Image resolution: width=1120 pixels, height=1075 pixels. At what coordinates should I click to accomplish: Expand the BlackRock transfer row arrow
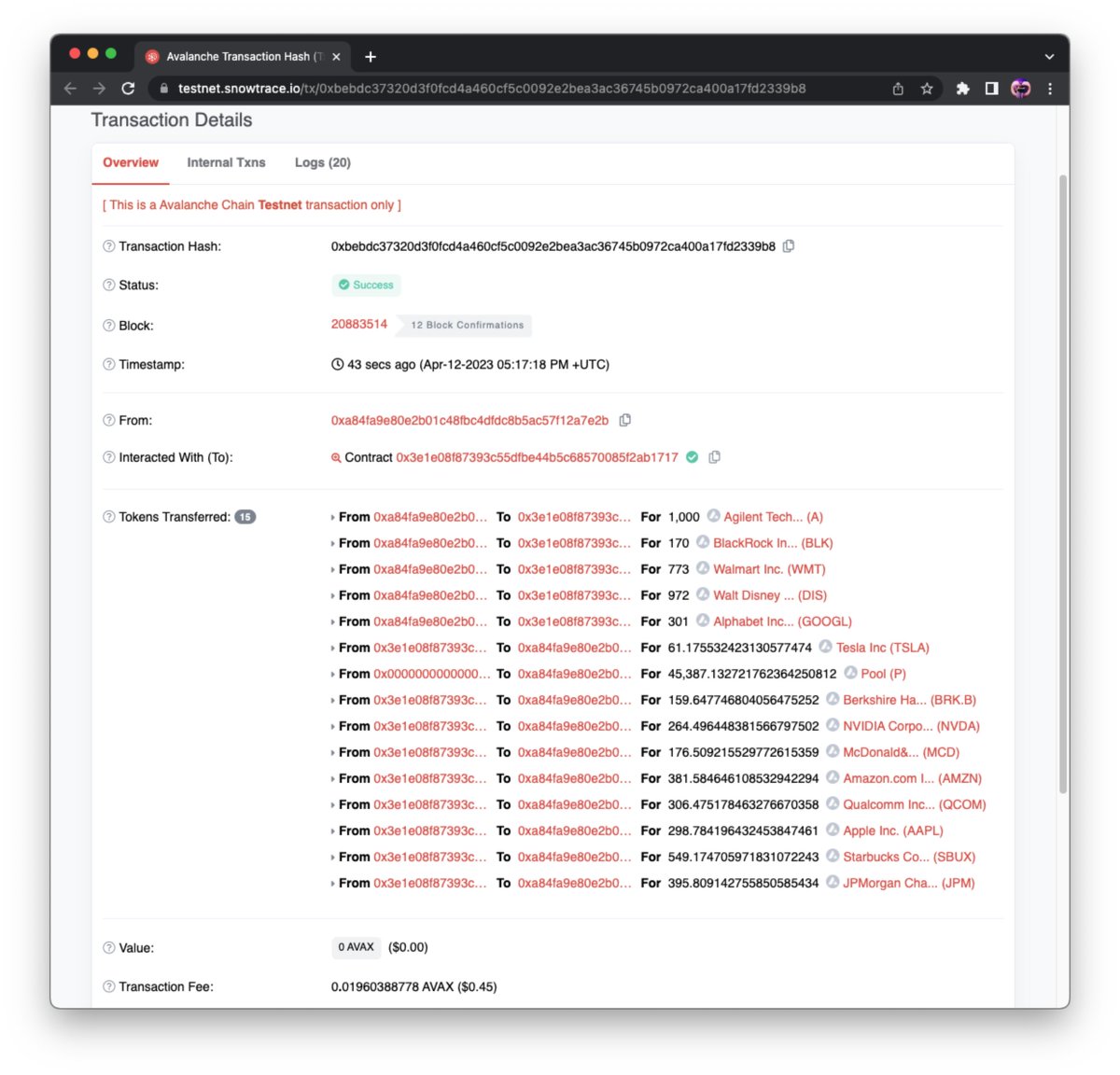click(333, 543)
